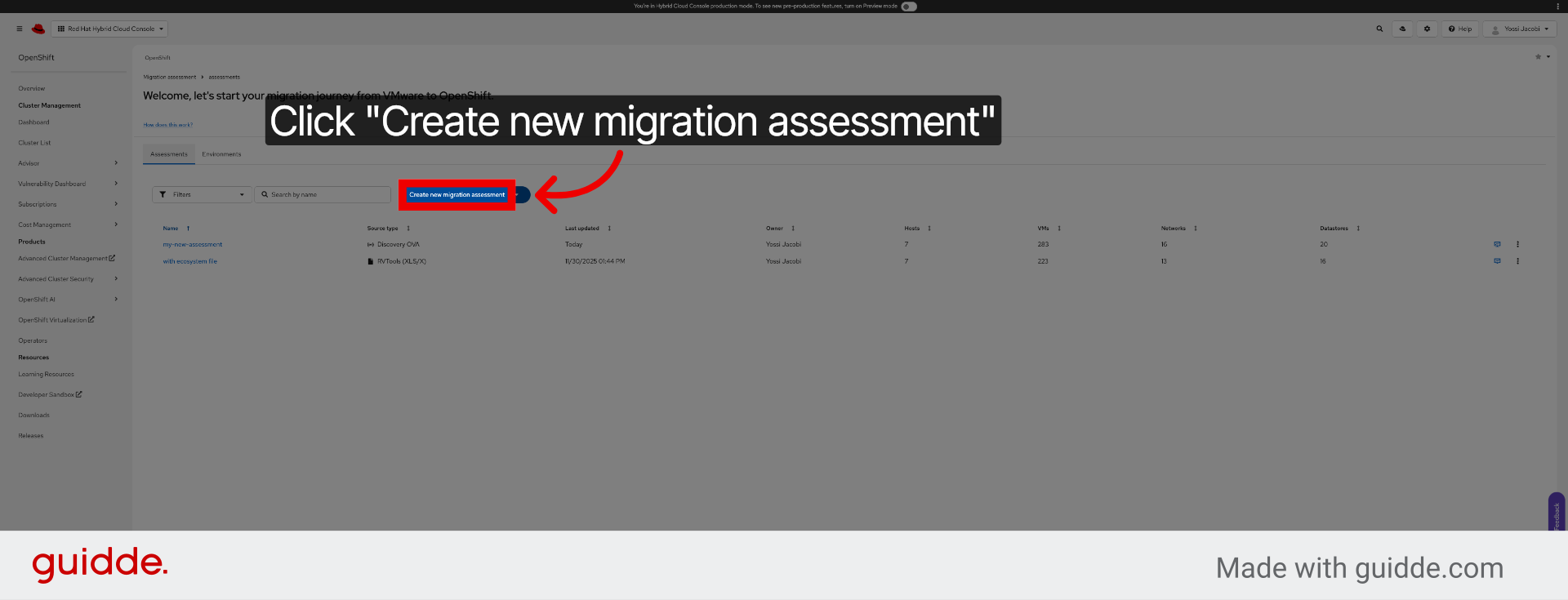Click the browser's three-dot menu at top right
This screenshot has height=600, width=1568.
(1557, 6)
